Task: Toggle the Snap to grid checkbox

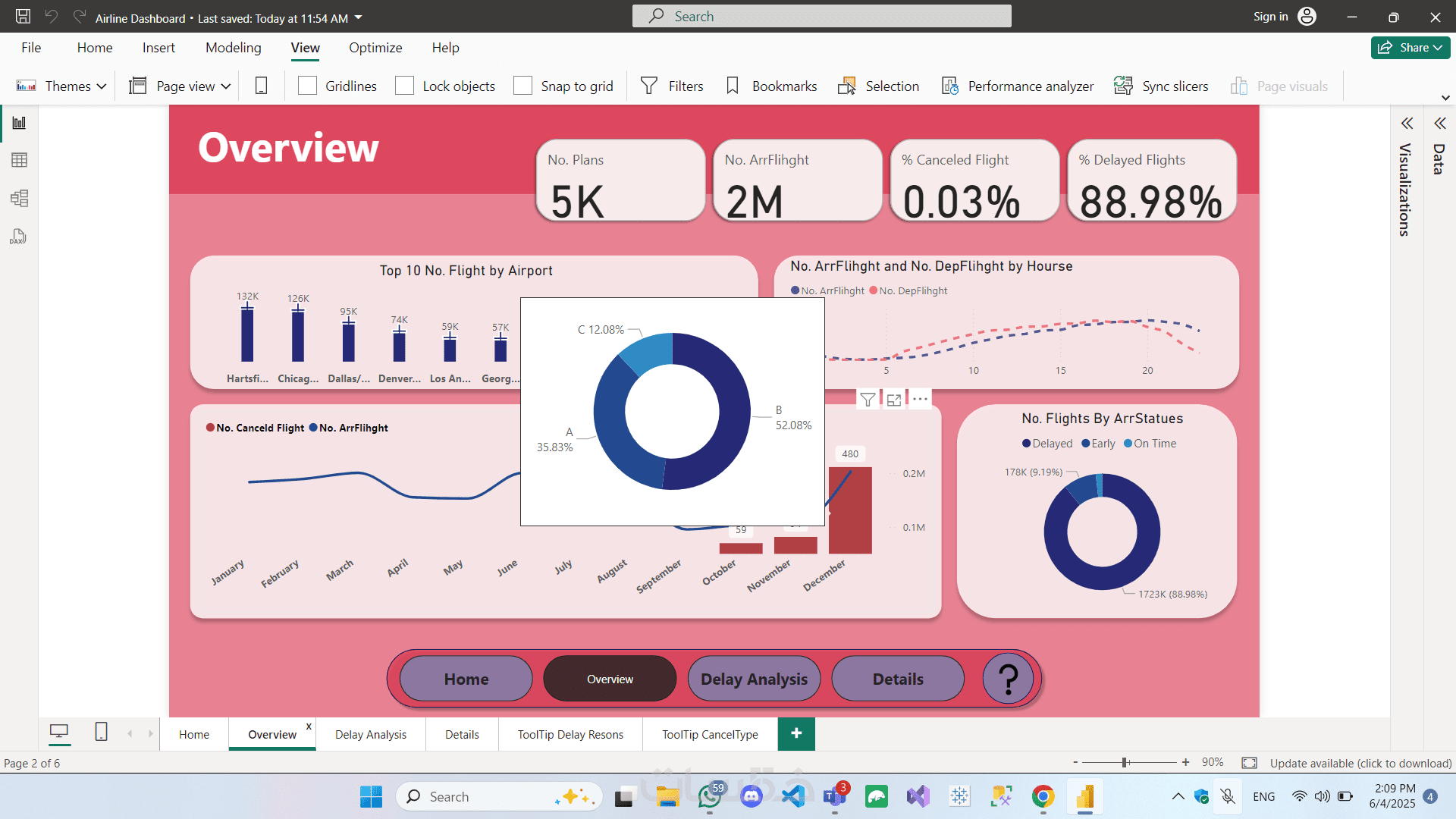Action: tap(522, 86)
